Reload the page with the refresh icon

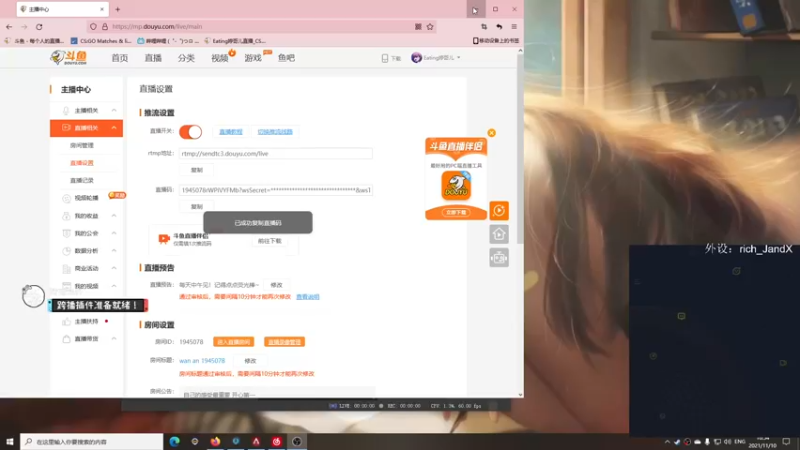[x=39, y=27]
